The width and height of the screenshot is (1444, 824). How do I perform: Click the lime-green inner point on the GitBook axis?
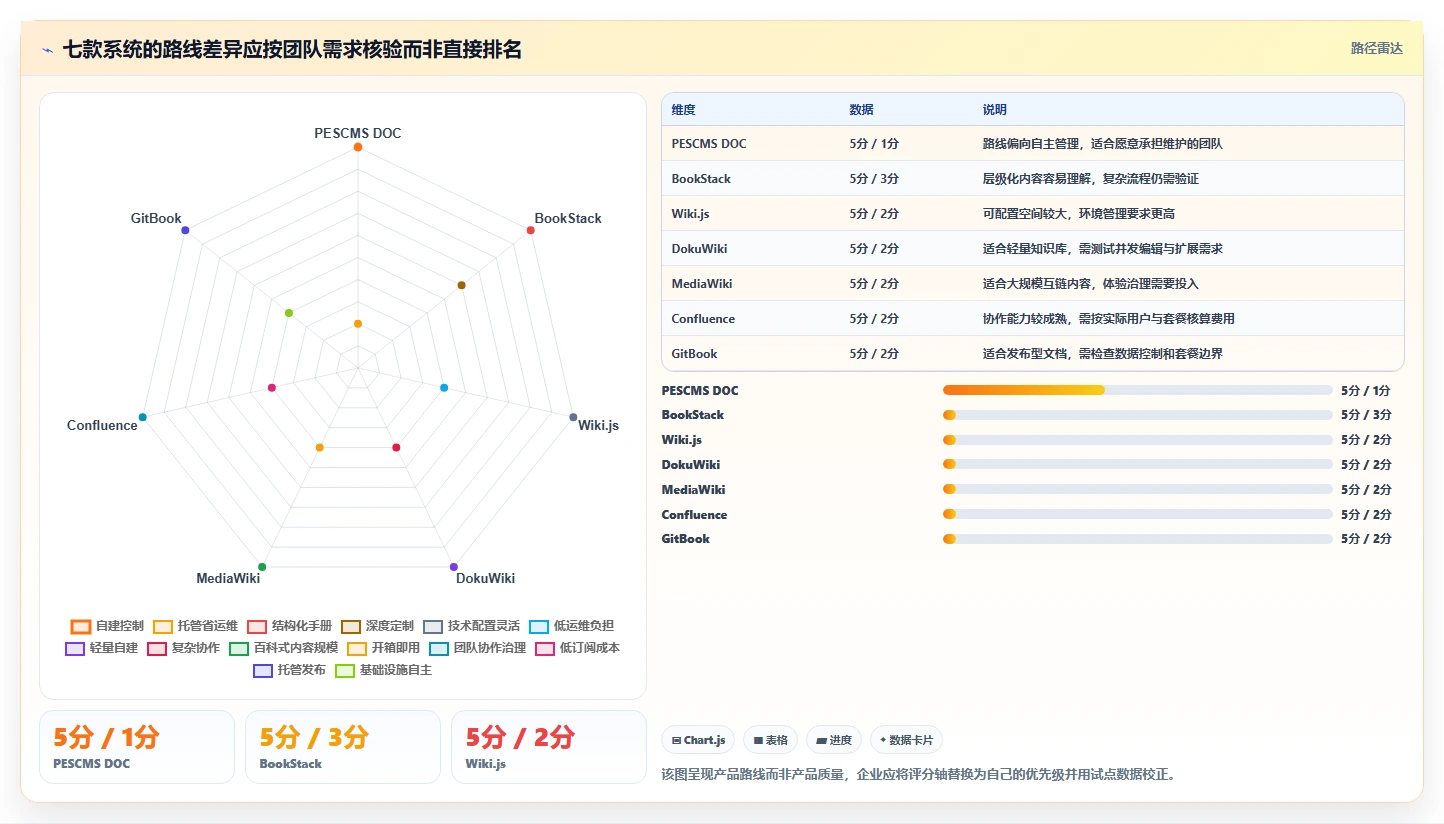point(289,313)
